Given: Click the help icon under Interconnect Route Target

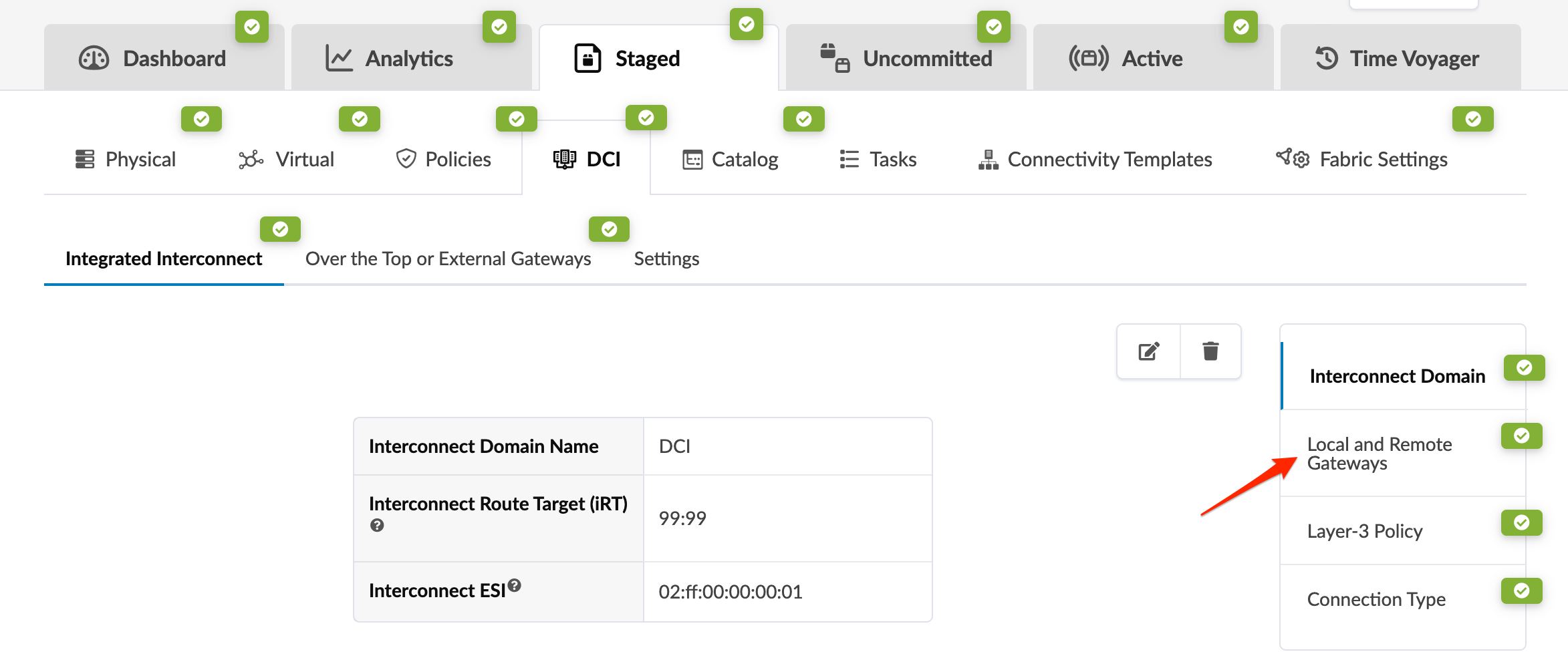Looking at the screenshot, I should pyautogui.click(x=377, y=526).
